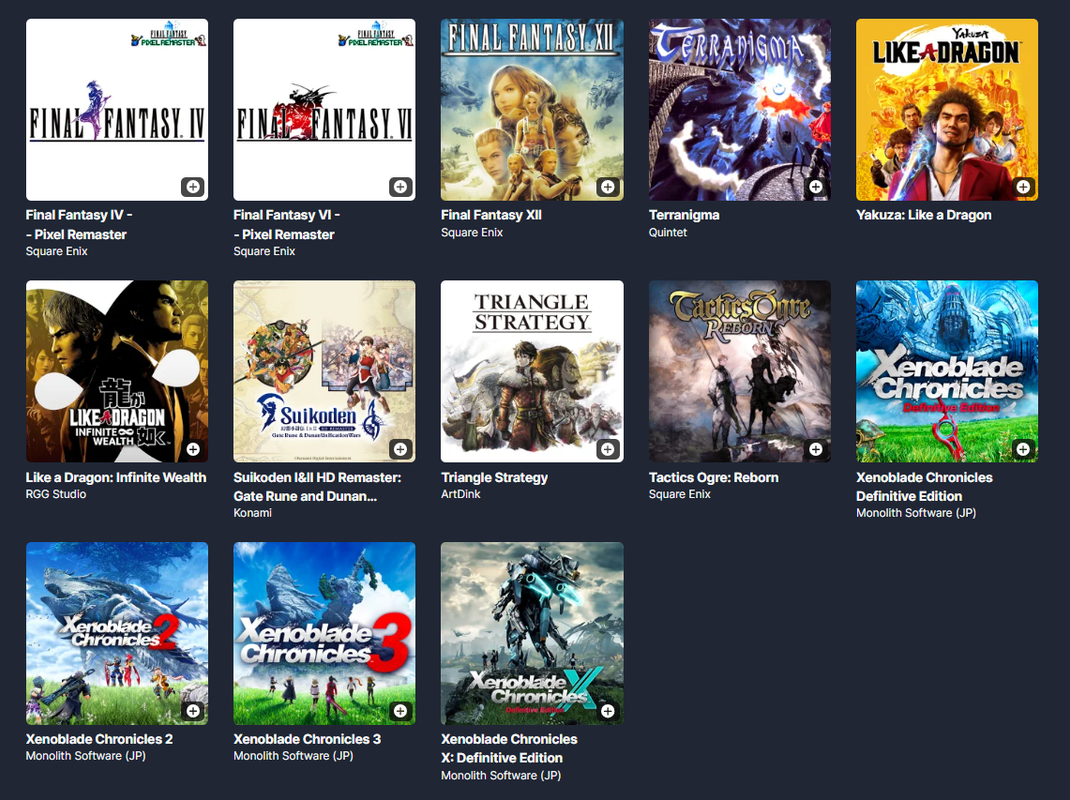Add Triangle Strategy with the plus icon
This screenshot has height=800, width=1070.
(x=607, y=448)
